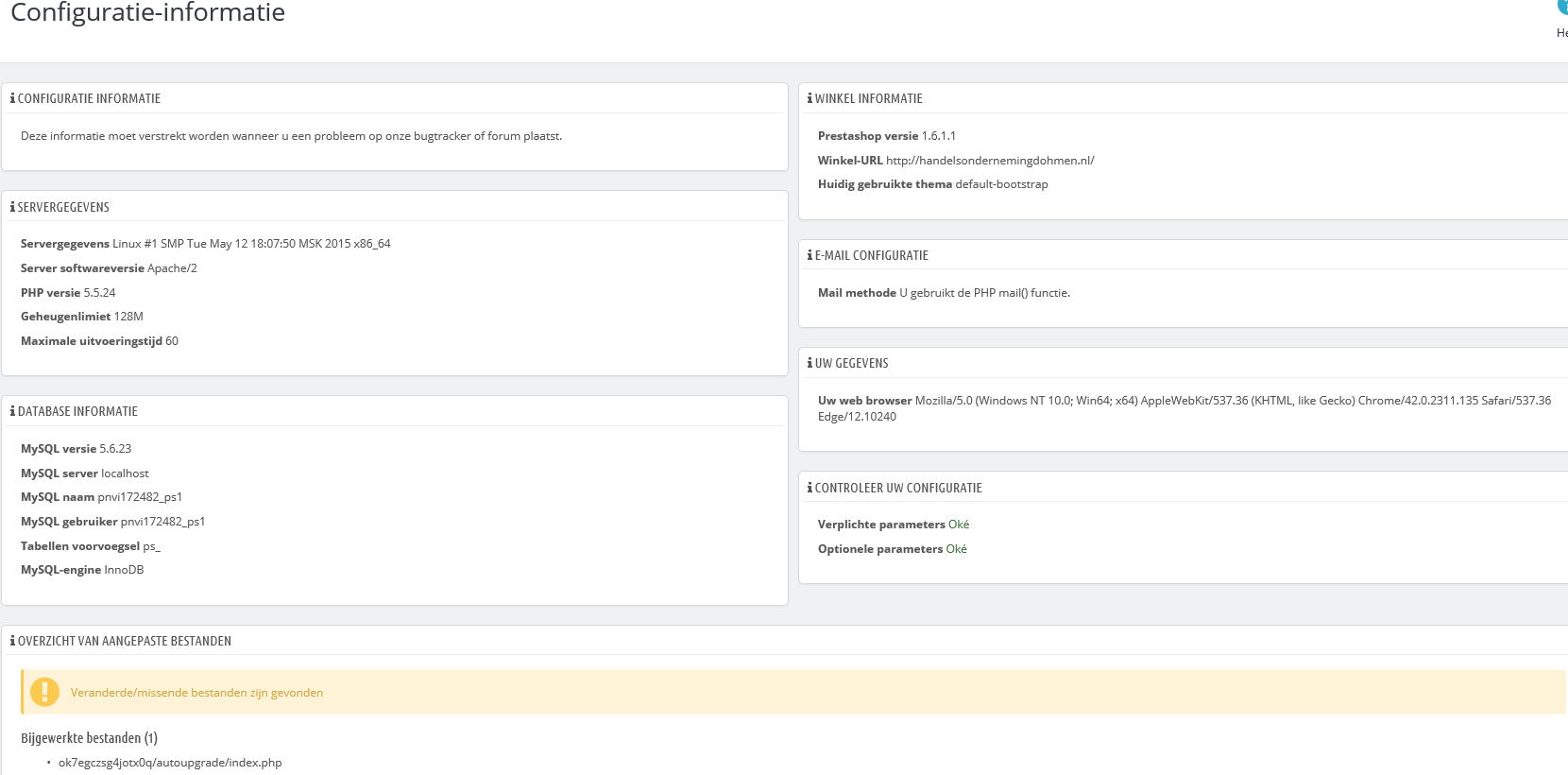The width and height of the screenshot is (1568, 775).
Task: Click info icon beside Overzicht van Aangepaste Bestanden
Action: click(12, 641)
